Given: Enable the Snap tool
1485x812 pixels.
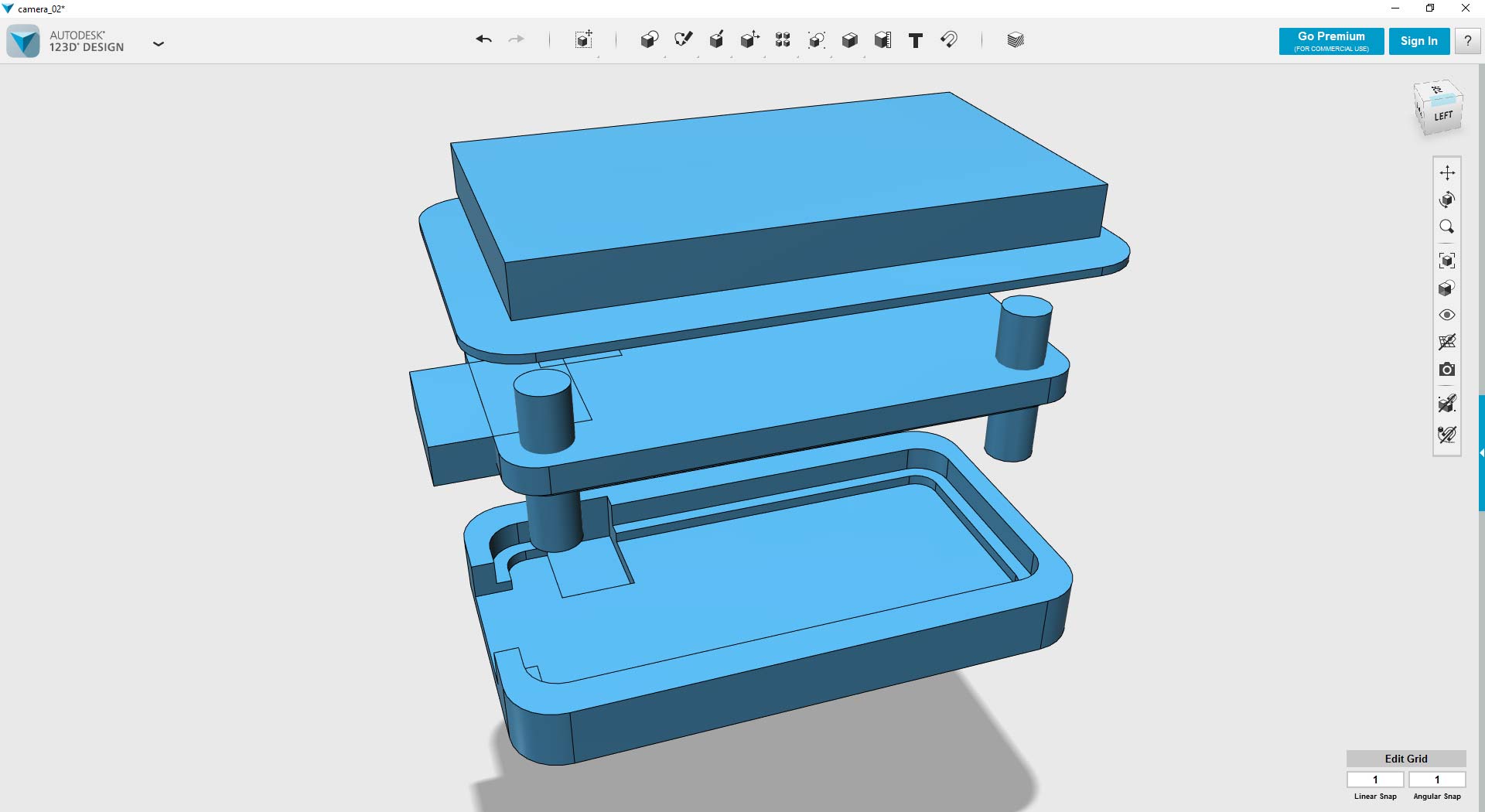Looking at the screenshot, I should click(950, 39).
